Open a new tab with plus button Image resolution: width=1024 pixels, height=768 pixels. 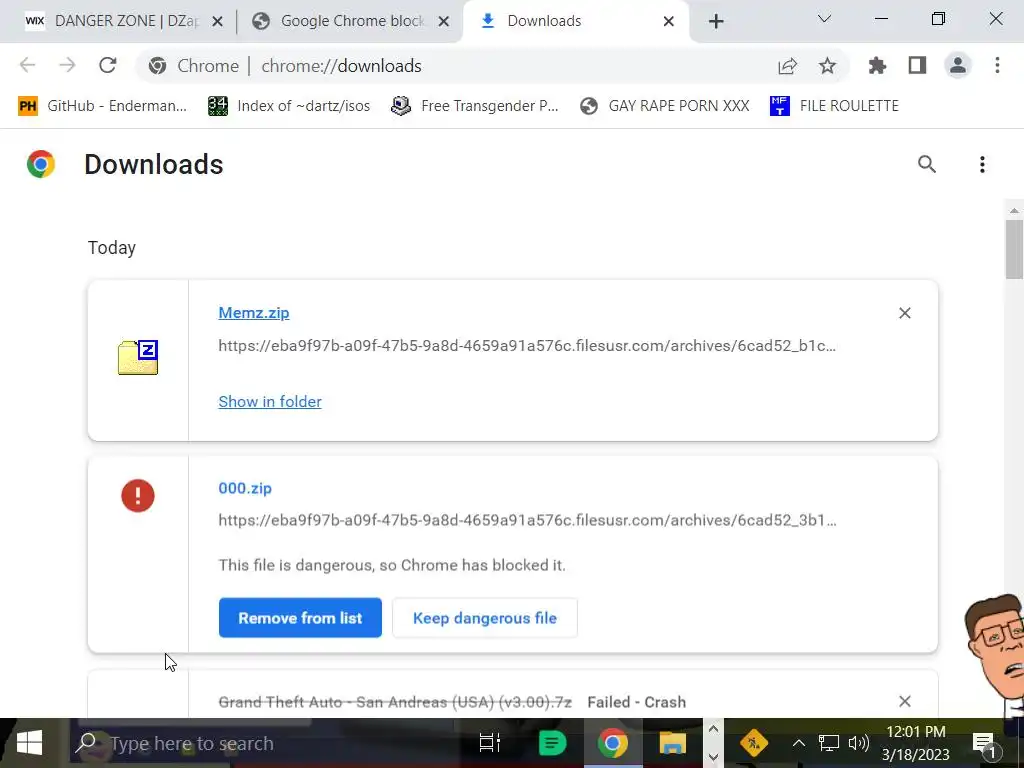coord(716,22)
